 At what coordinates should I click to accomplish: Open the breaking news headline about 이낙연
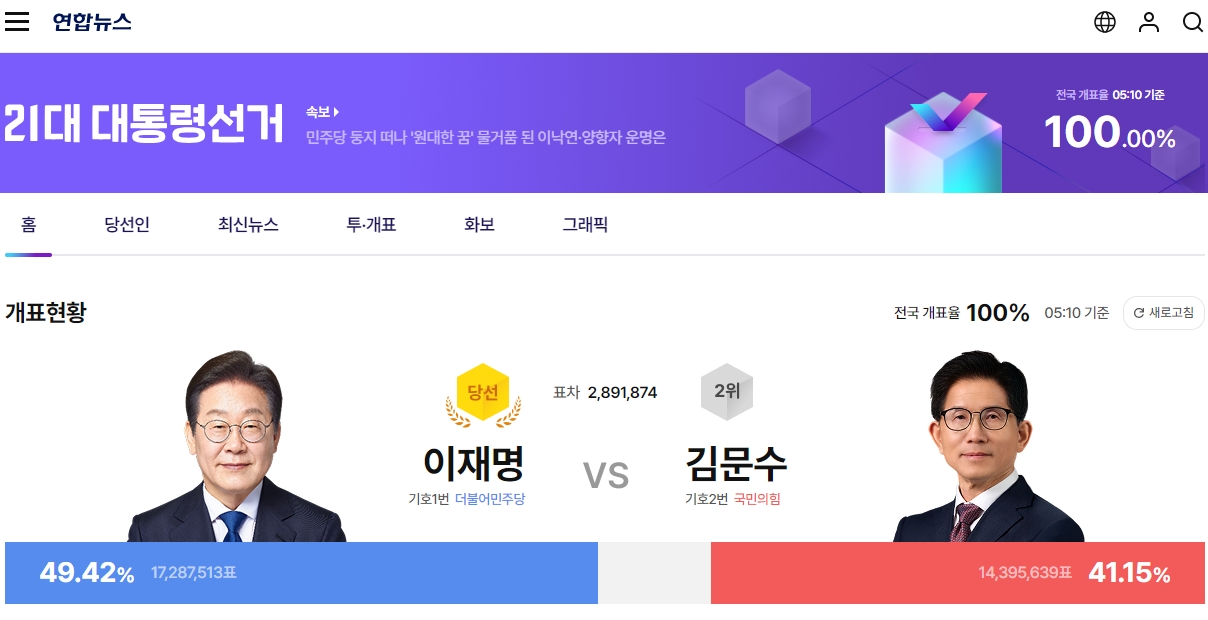click(x=486, y=137)
